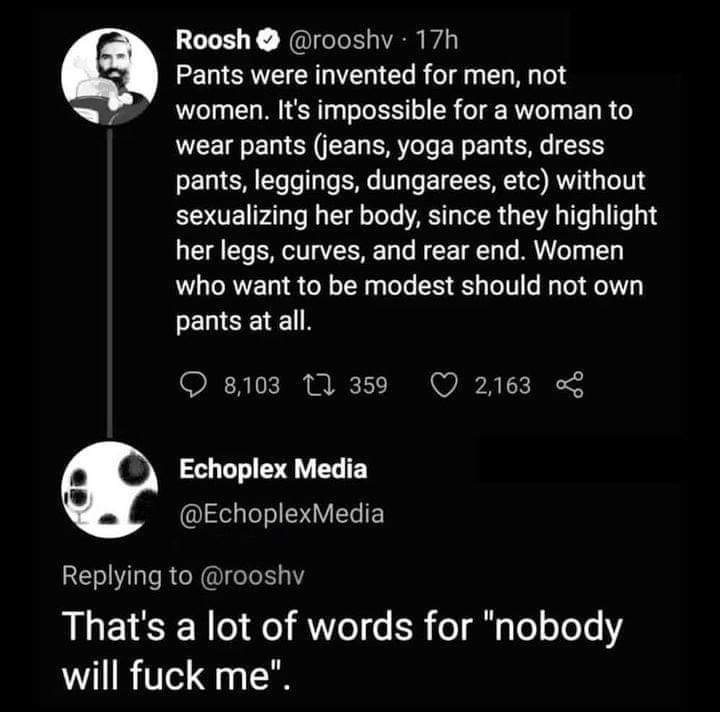Open the share icon on Roosh tweet
This screenshot has height=712, width=720.
(570, 385)
